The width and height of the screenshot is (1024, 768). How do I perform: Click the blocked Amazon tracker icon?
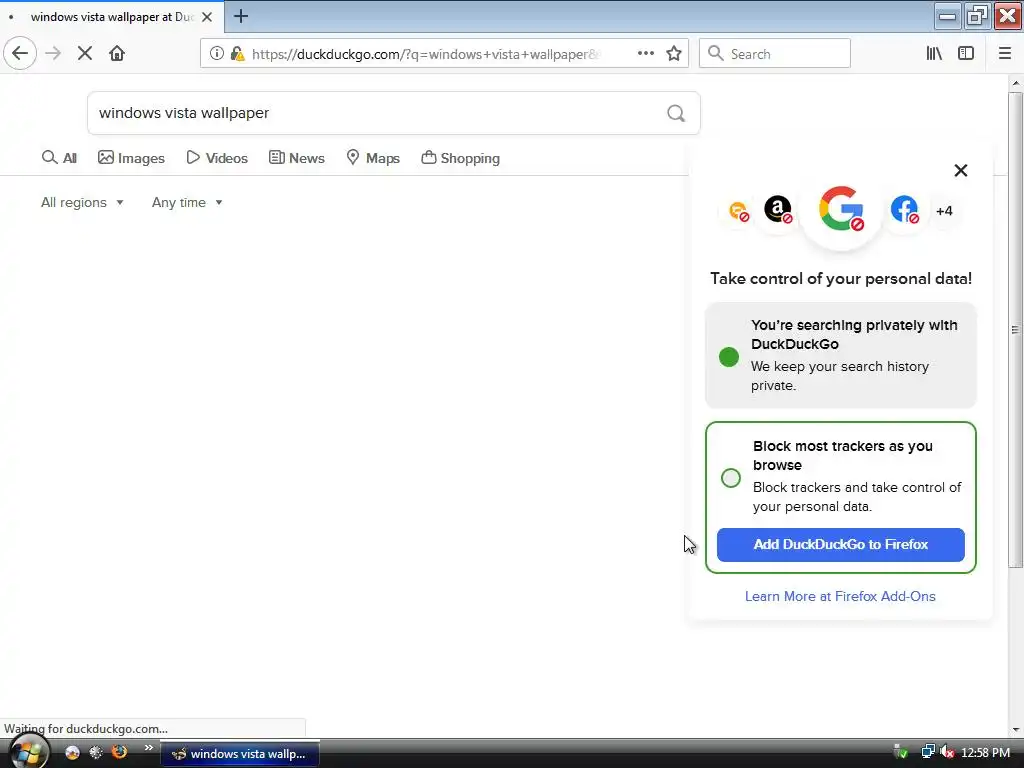[x=778, y=210]
